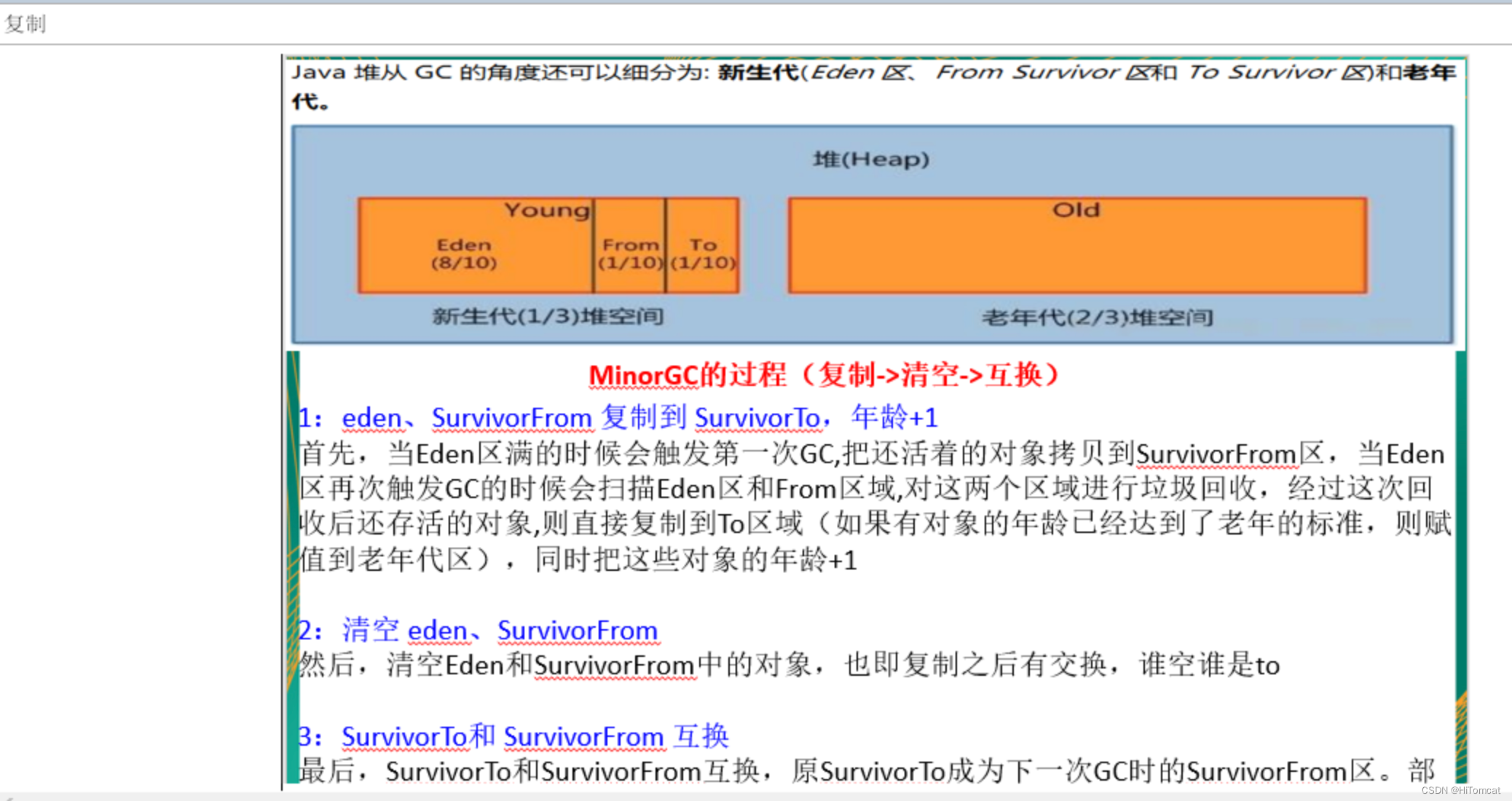This screenshot has width=1512, height=801.
Task: Click the Young label in the diagram
Action: (546, 210)
